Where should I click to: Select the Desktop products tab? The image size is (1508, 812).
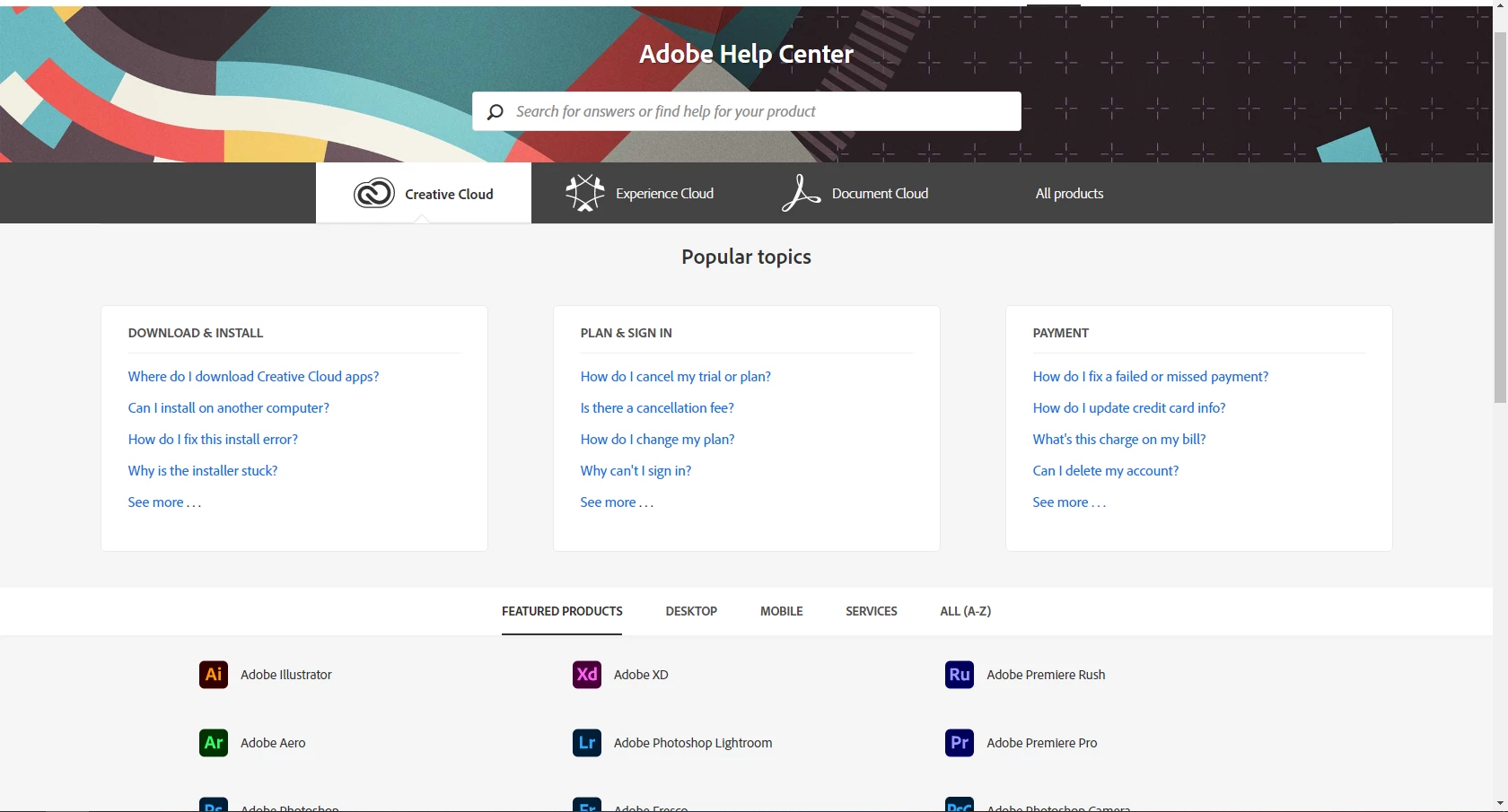point(691,611)
